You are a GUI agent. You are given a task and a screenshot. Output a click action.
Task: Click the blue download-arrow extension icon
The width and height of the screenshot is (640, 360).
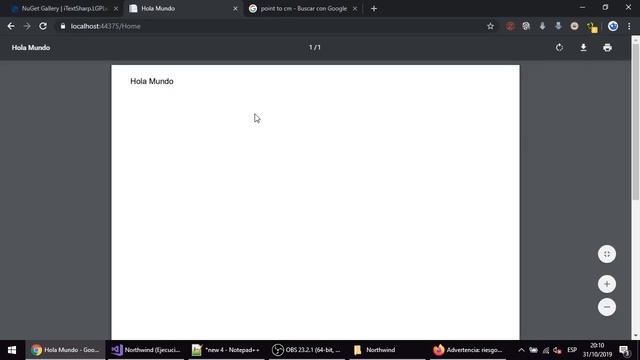pyautogui.click(x=558, y=26)
